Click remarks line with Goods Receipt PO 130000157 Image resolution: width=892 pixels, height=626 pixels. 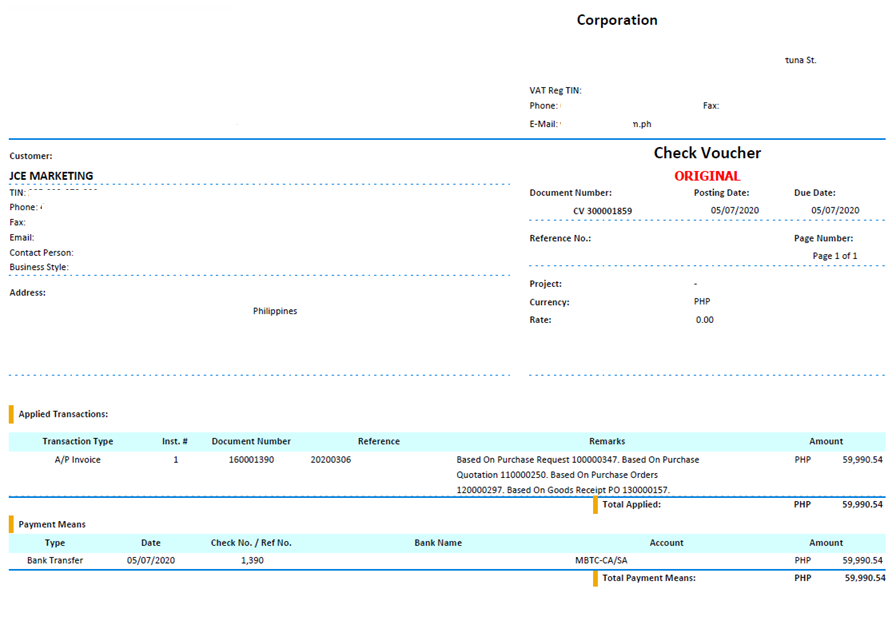[563, 490]
